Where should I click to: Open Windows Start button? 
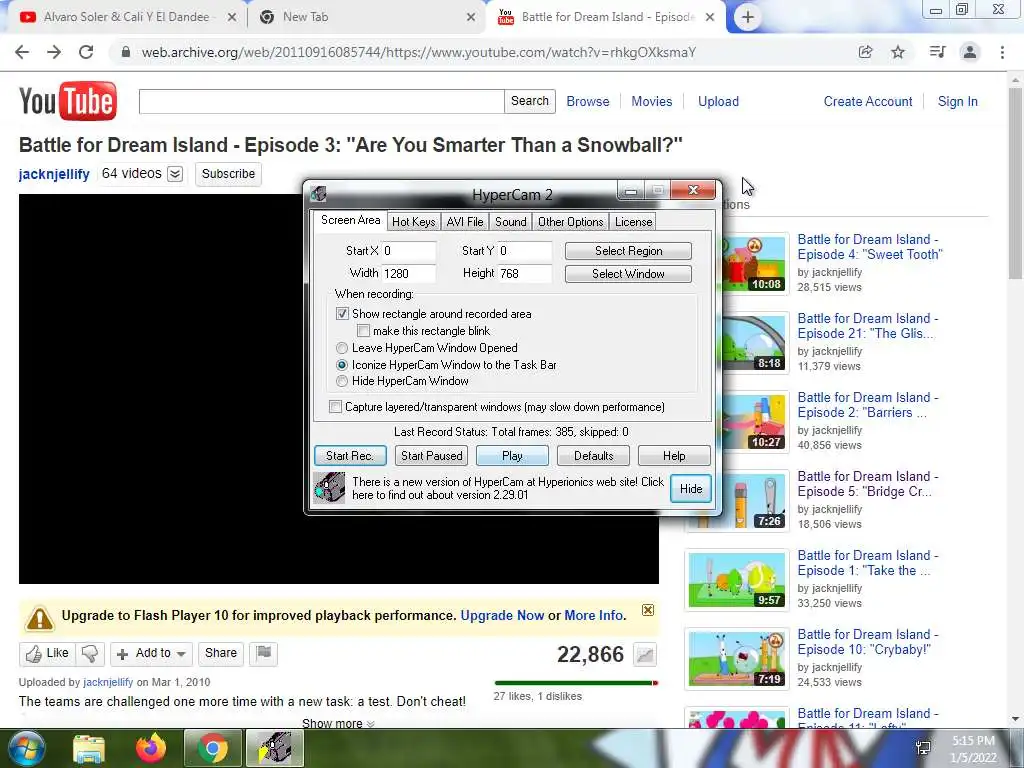tap(26, 748)
